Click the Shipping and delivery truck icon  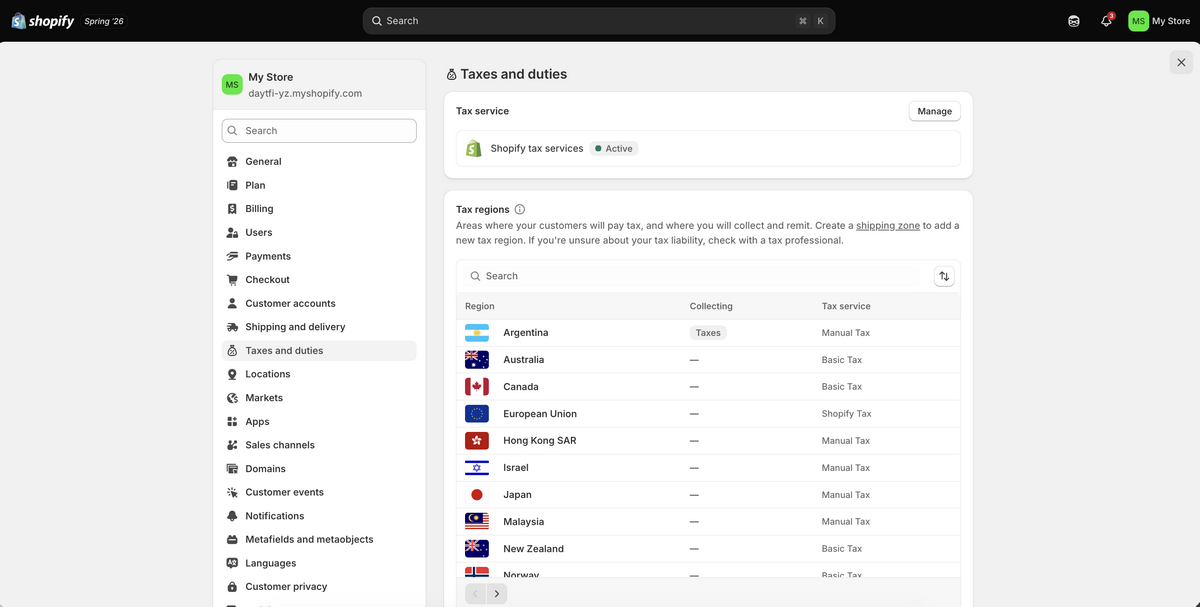point(232,327)
